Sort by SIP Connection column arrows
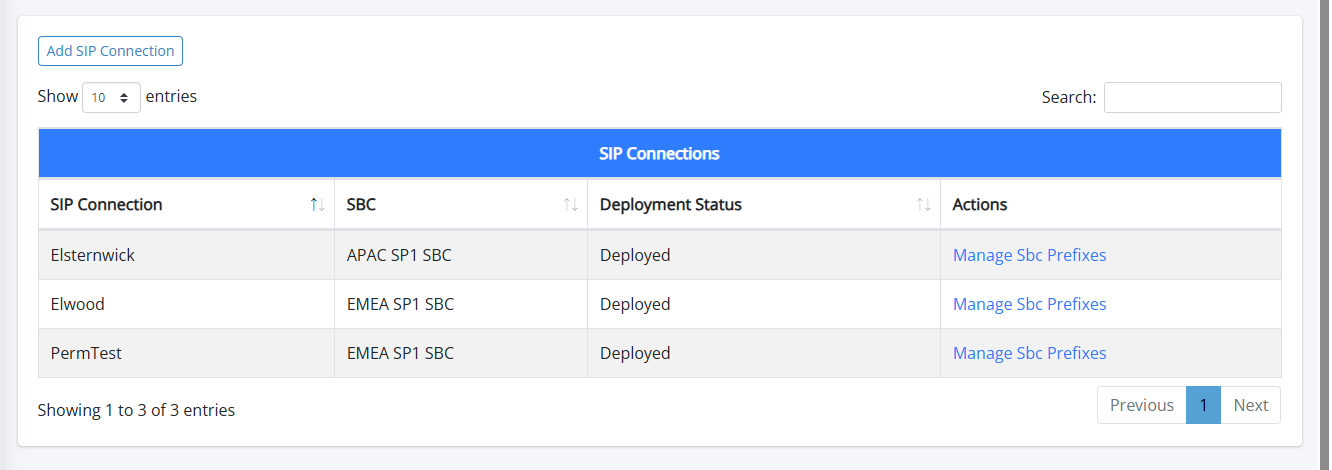The image size is (1332, 470). tap(317, 205)
